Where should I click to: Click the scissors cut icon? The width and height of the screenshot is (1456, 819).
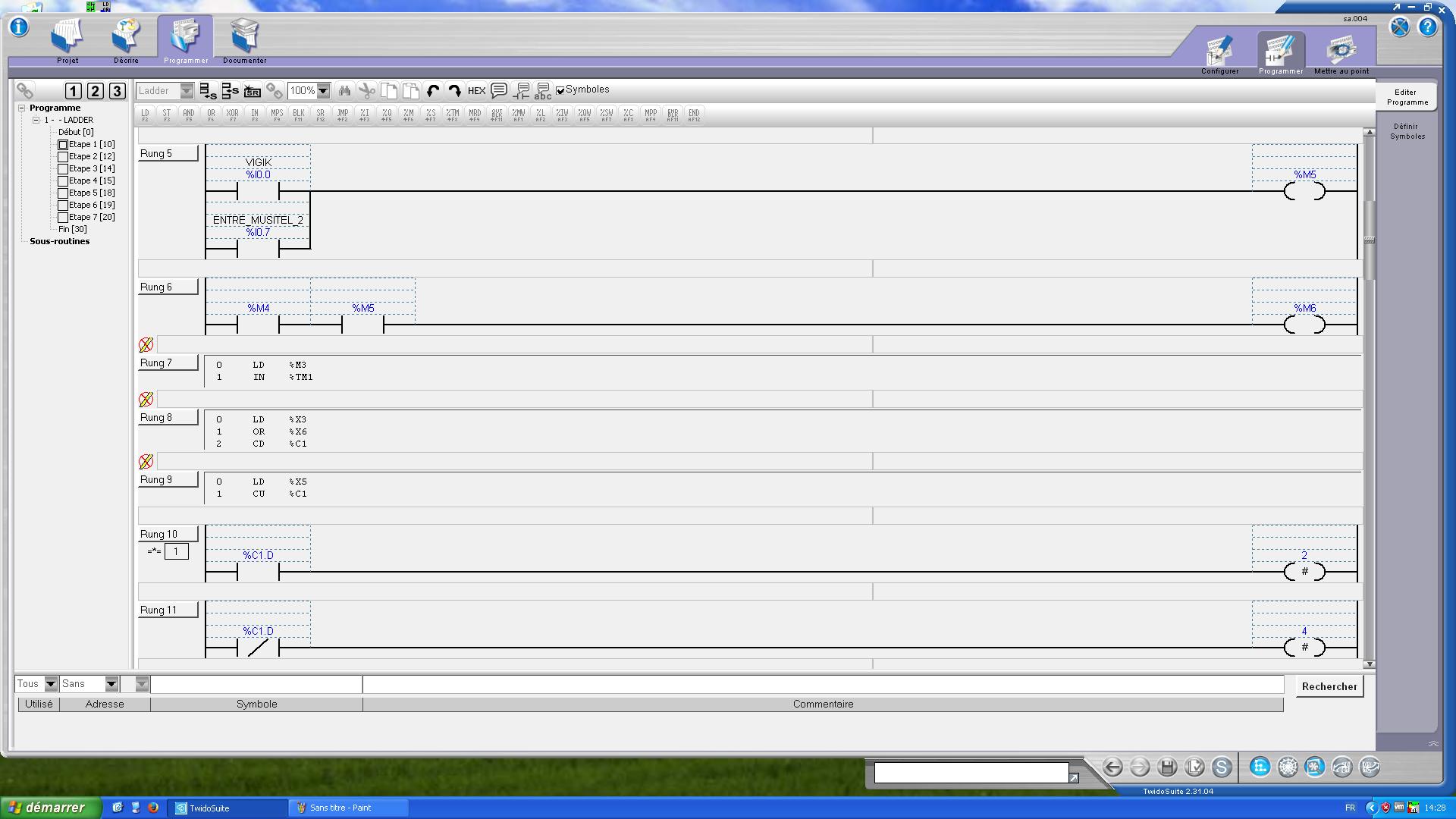[x=367, y=91]
